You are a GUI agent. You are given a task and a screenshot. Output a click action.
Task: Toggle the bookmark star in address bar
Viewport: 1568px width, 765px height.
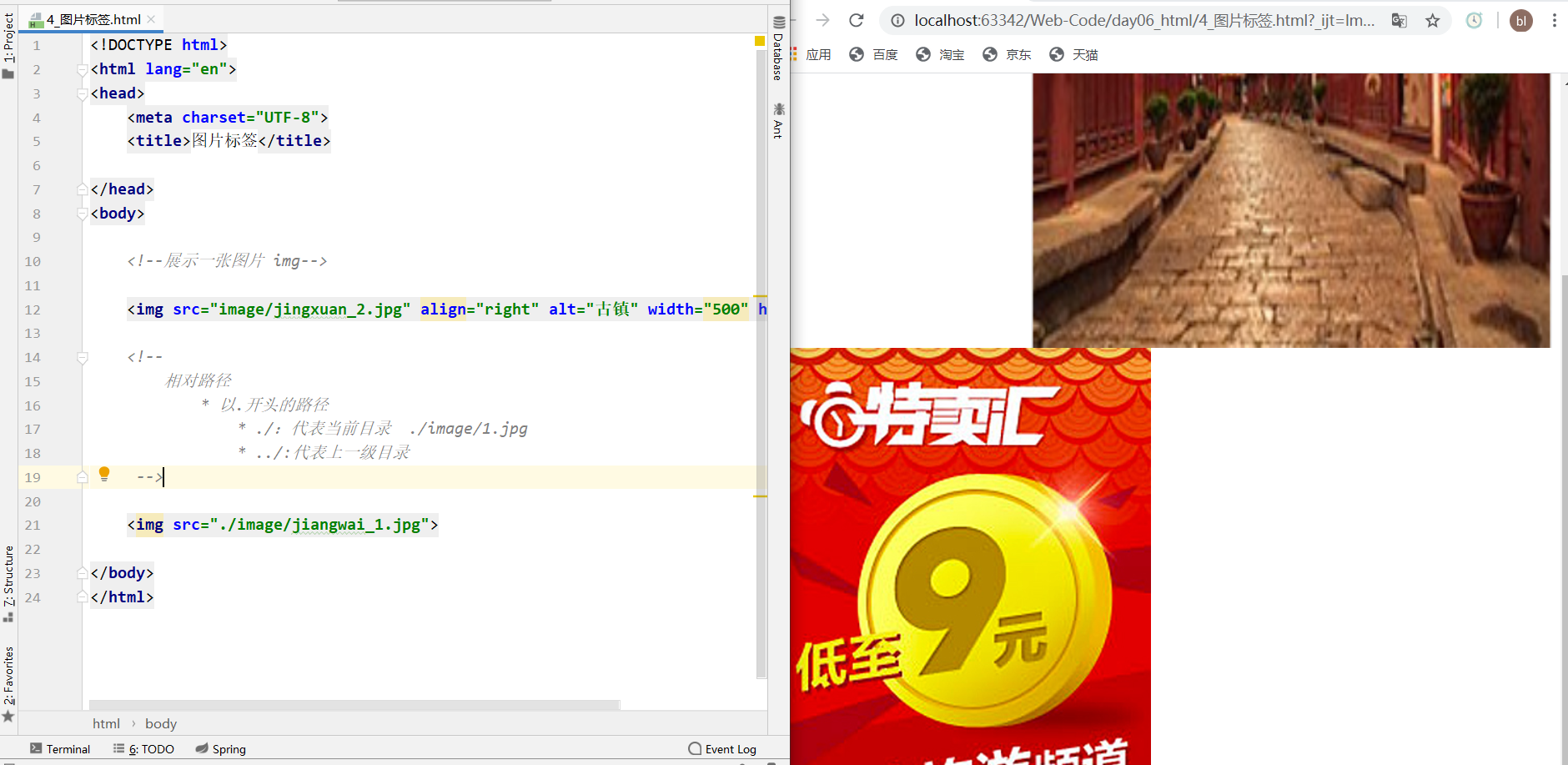(1434, 20)
